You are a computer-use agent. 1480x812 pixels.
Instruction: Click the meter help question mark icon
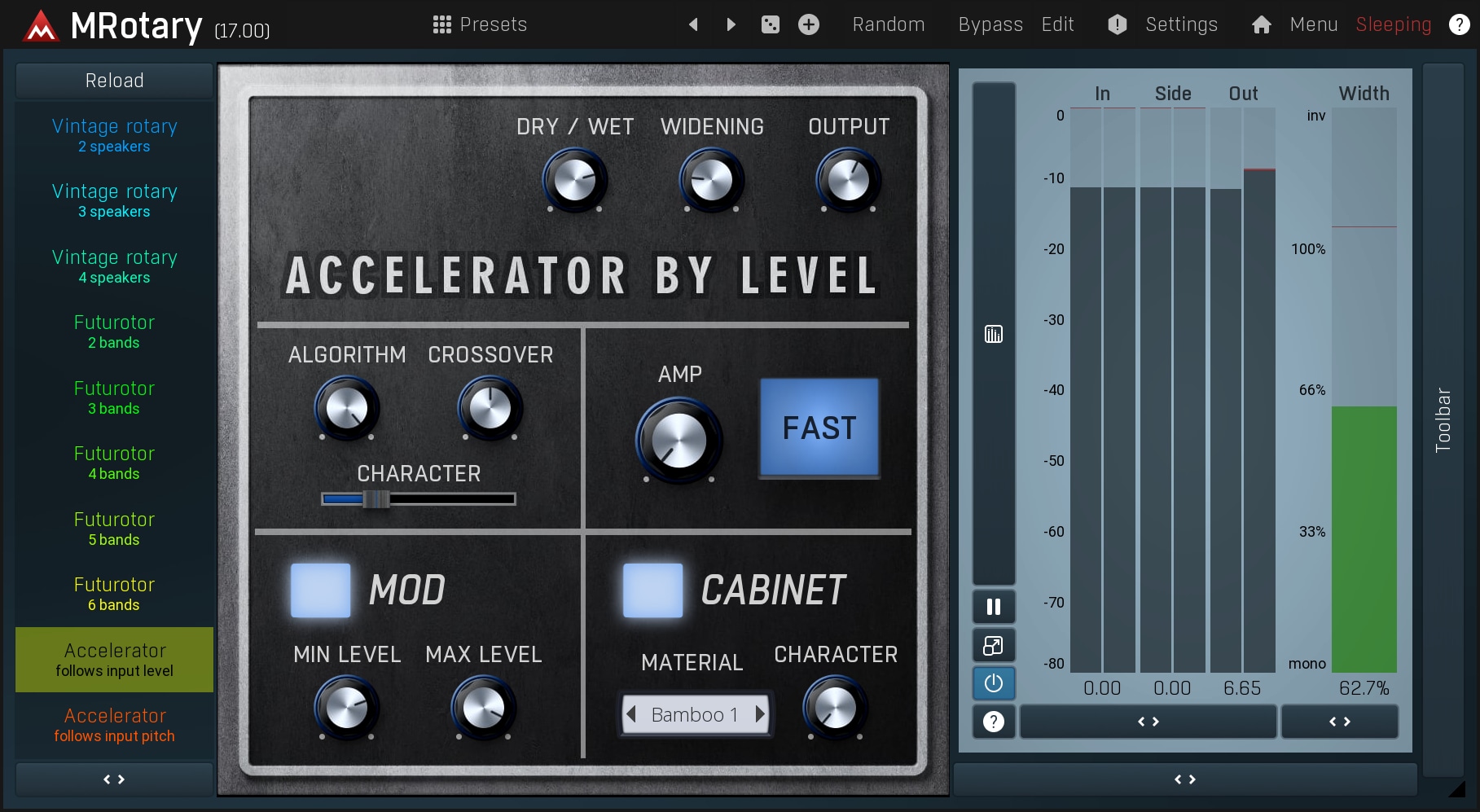pos(993,722)
